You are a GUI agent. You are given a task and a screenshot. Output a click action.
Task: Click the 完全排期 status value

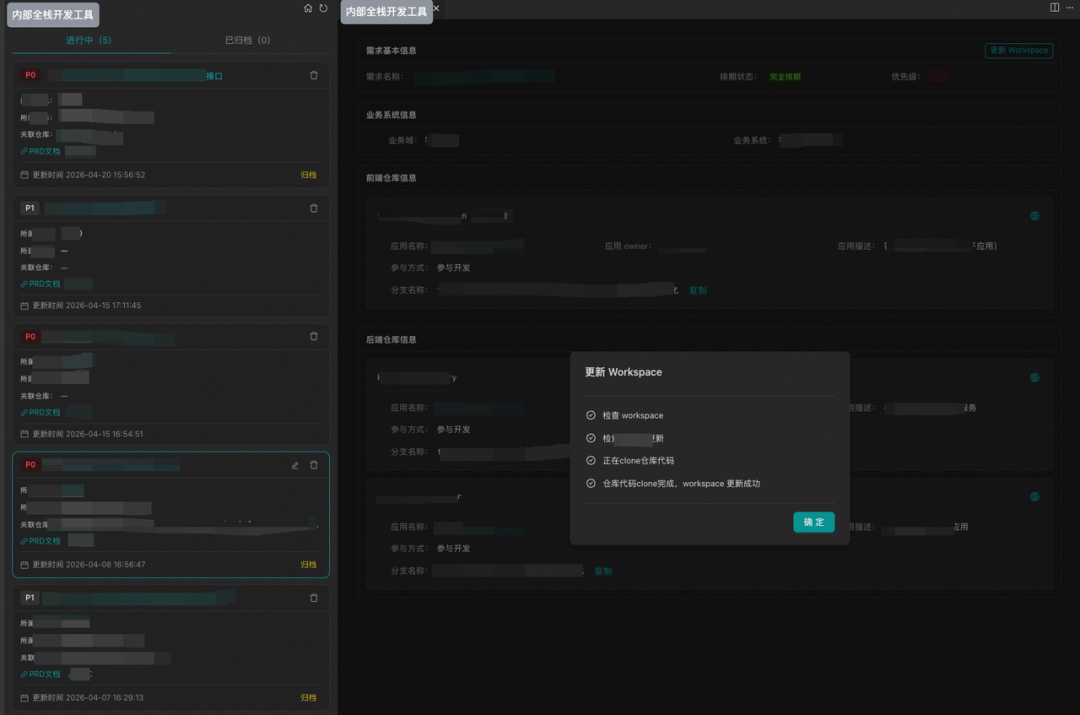785,77
